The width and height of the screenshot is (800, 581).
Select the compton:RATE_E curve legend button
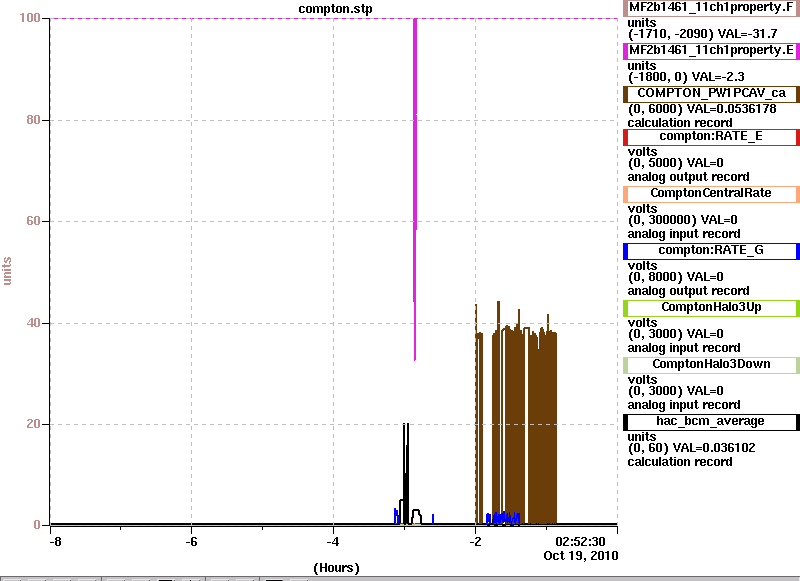click(x=711, y=137)
